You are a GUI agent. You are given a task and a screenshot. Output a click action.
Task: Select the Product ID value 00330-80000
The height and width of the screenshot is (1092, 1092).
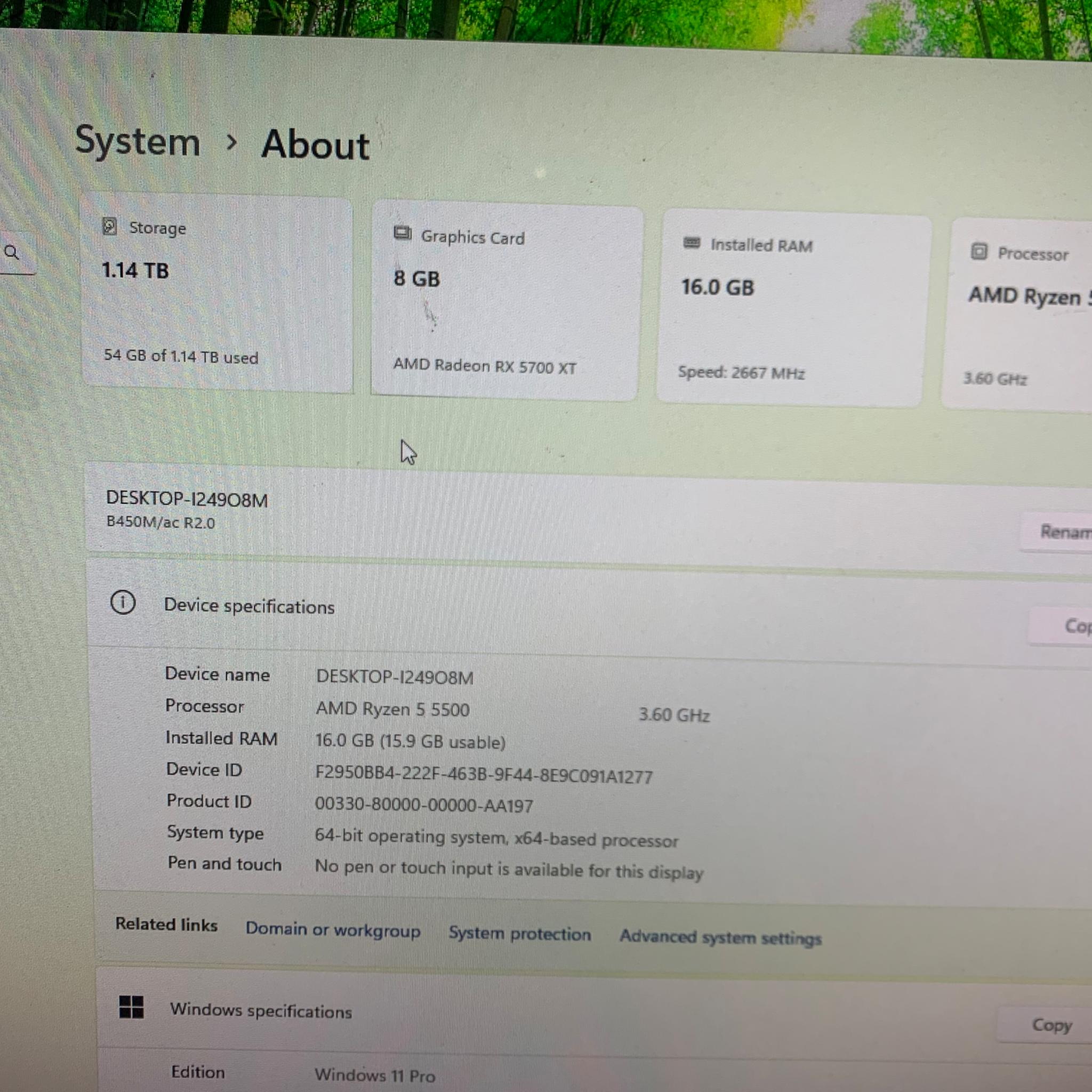(x=424, y=805)
